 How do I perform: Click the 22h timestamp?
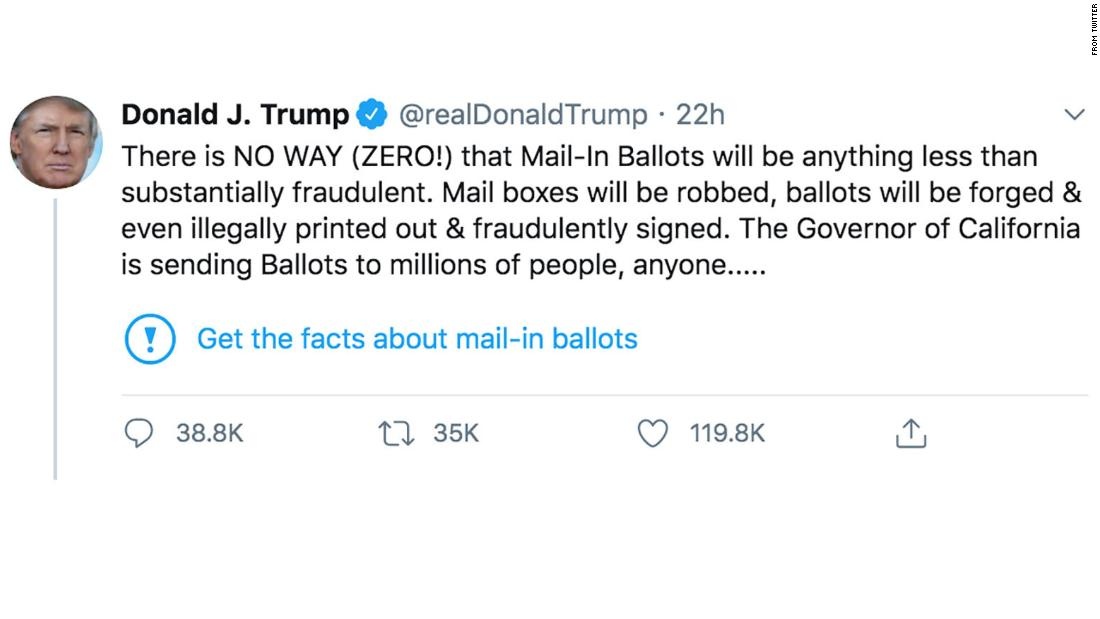(x=700, y=115)
